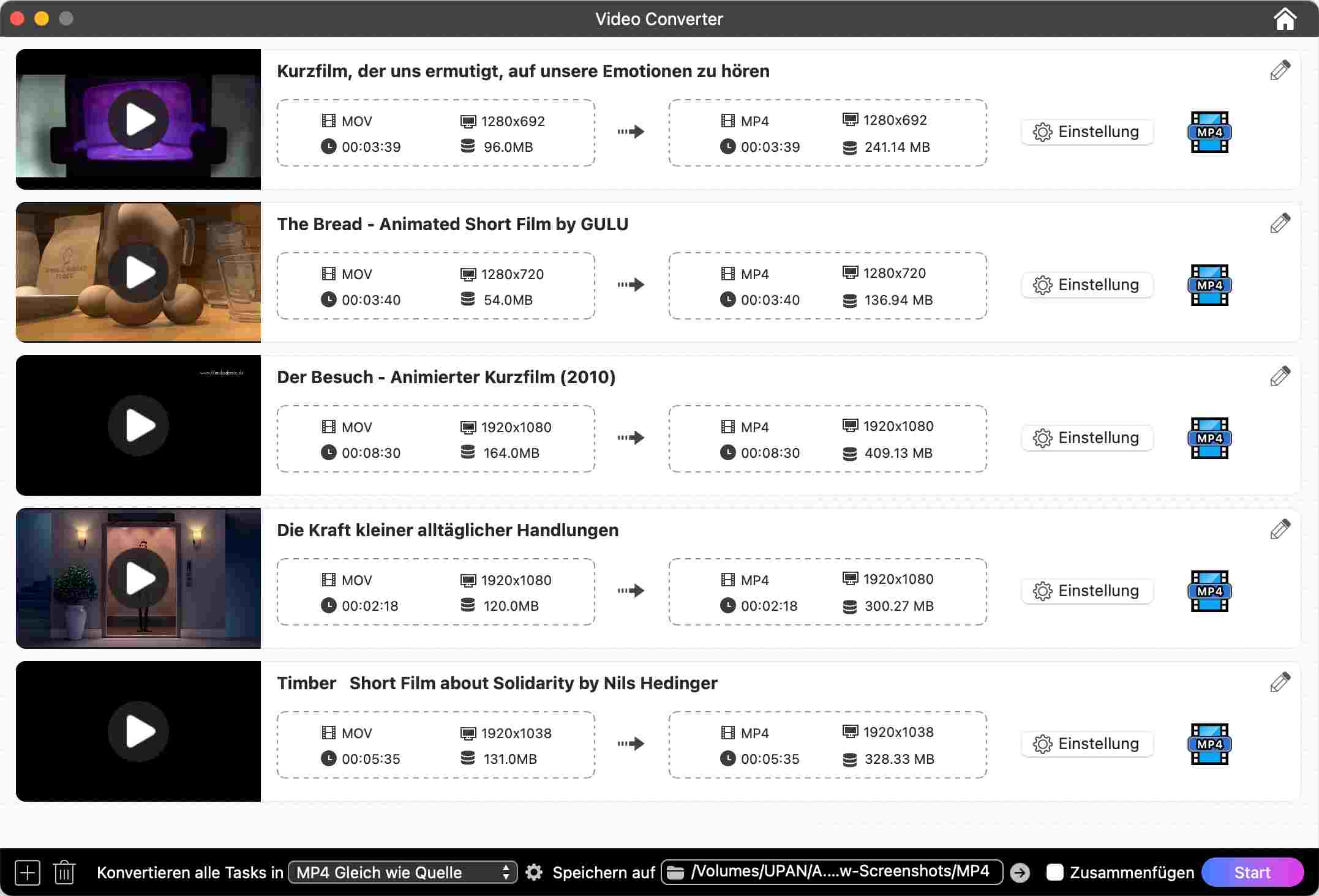This screenshot has height=896, width=1319.
Task: Start converting all videos
Action: coord(1252,872)
